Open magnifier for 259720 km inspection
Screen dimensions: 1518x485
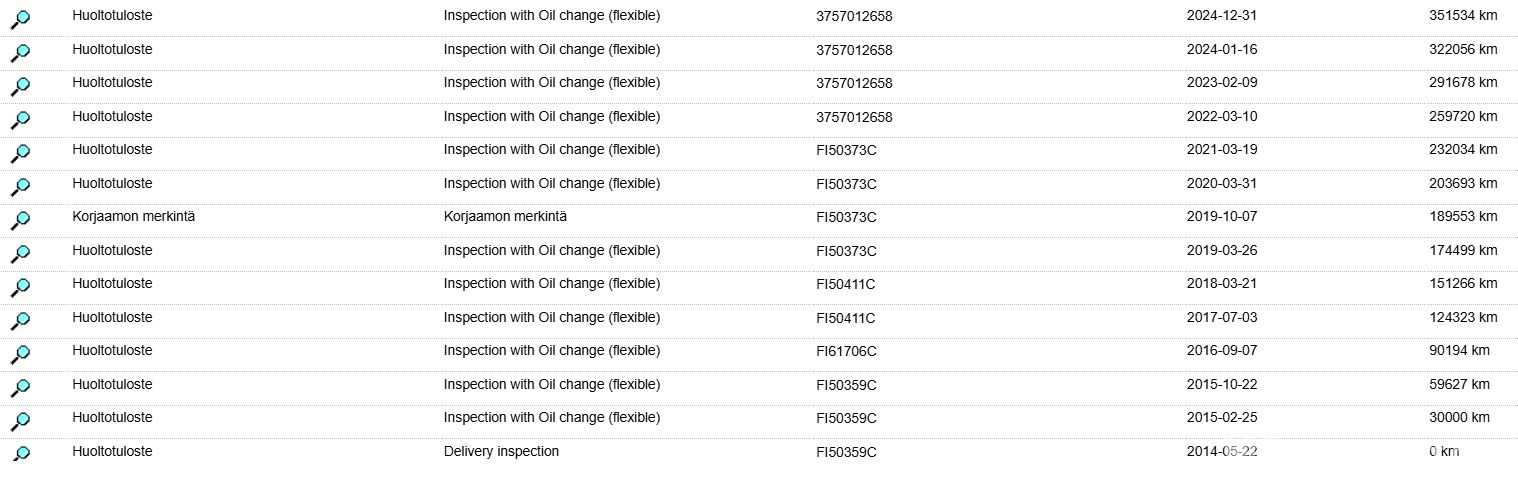point(20,120)
